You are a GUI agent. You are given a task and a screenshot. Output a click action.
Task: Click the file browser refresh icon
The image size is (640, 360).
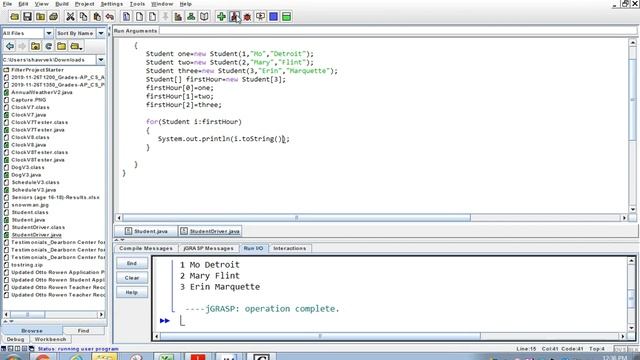49,46
